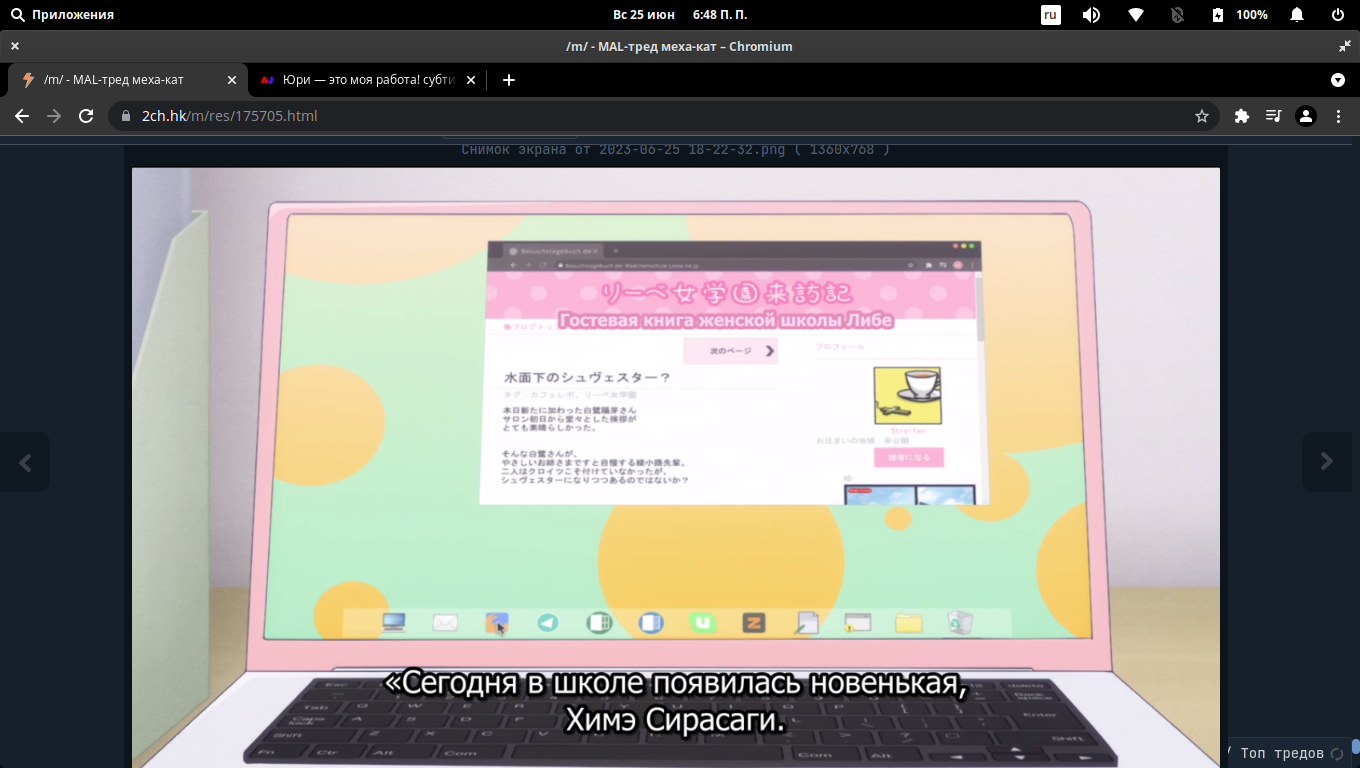Open the Extensions puzzle icon
This screenshot has height=768, width=1360.
(1242, 116)
